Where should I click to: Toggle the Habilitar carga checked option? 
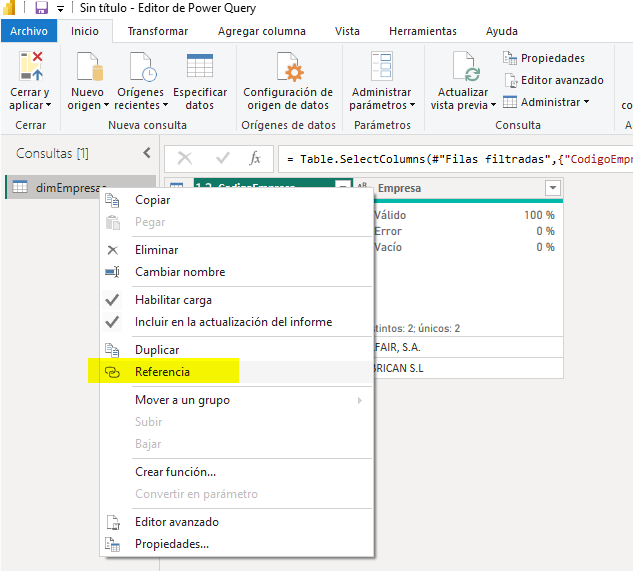173,300
